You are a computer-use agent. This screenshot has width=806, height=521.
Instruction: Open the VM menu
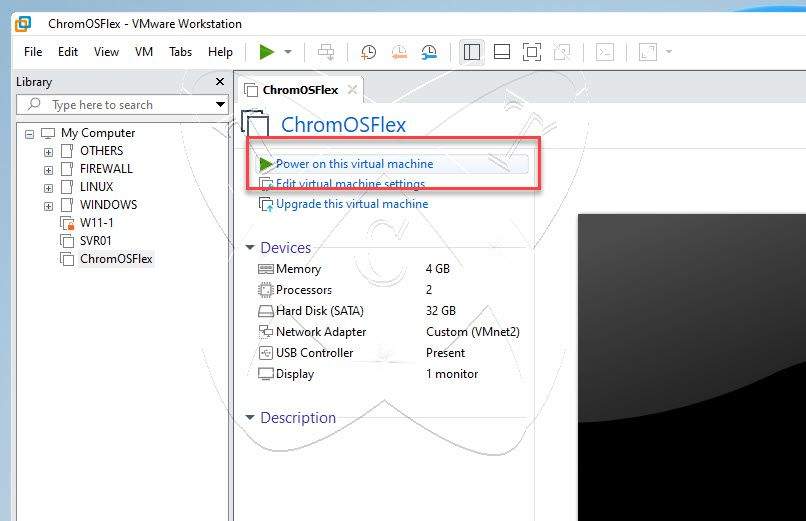(x=144, y=52)
